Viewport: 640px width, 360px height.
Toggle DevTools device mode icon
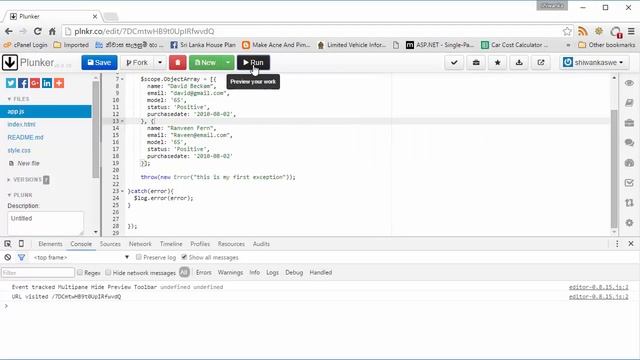tap(21, 244)
